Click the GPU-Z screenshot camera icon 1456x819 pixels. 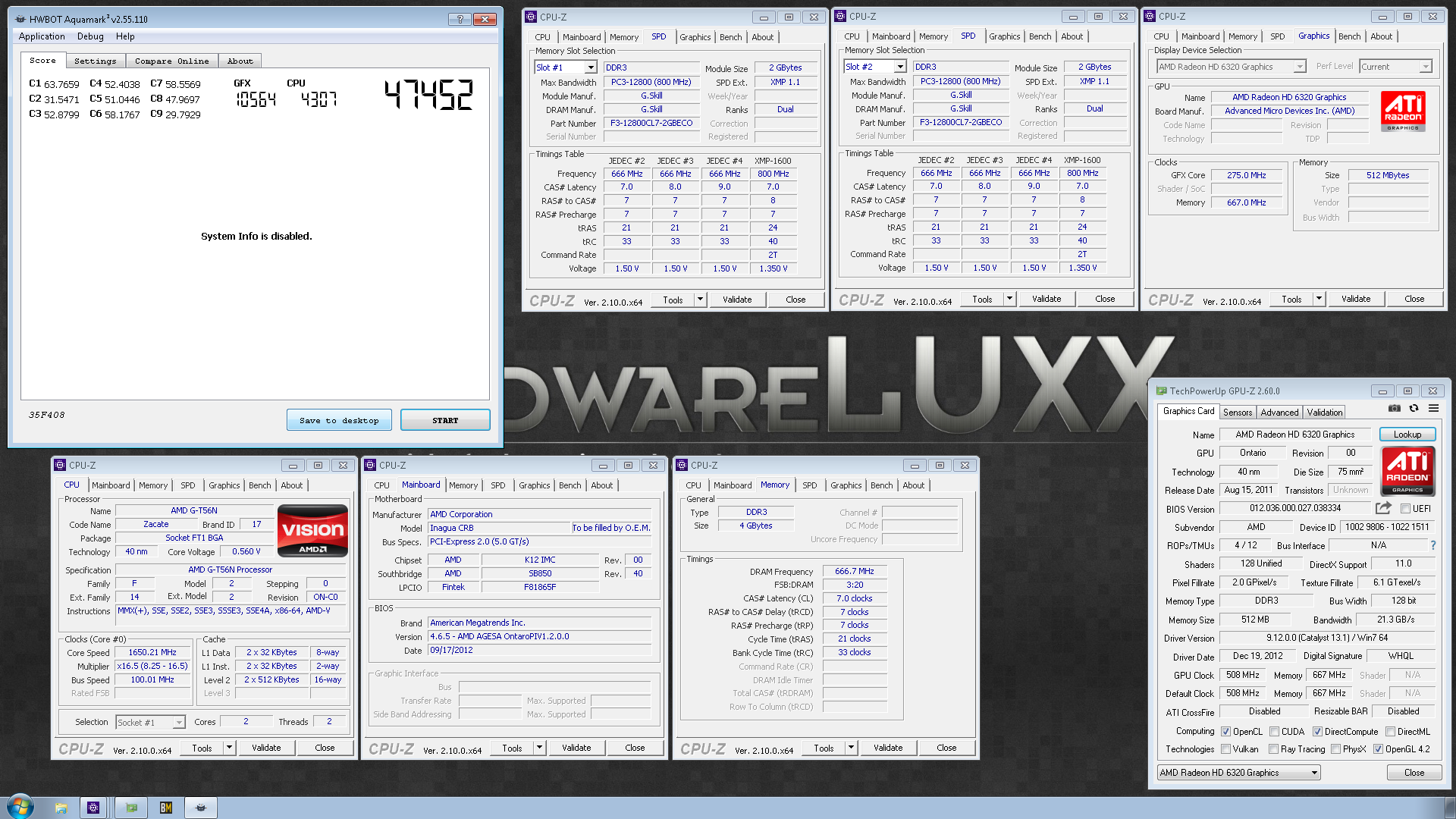(1394, 408)
